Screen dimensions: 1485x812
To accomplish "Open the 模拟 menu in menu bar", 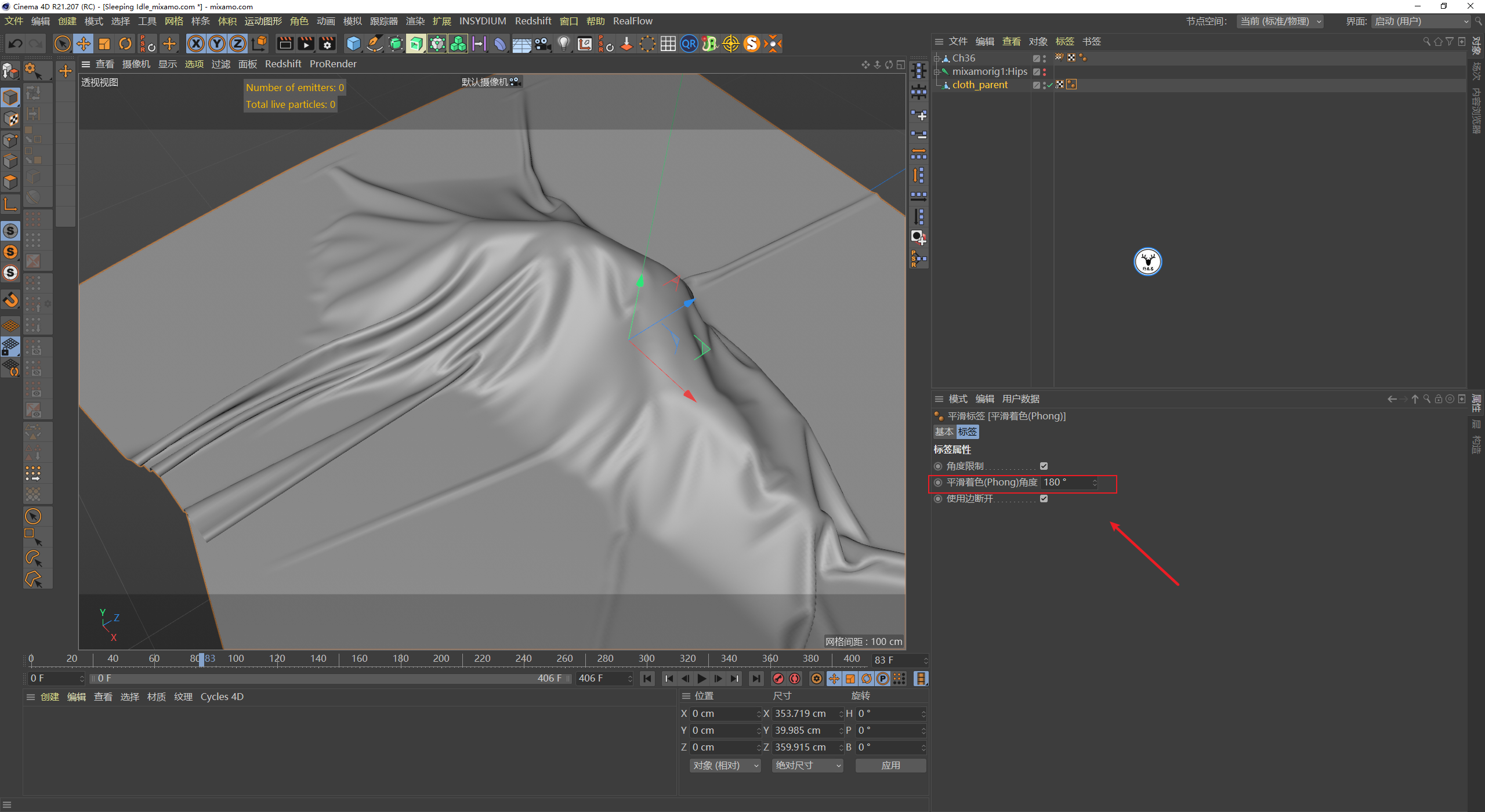I will coord(352,21).
